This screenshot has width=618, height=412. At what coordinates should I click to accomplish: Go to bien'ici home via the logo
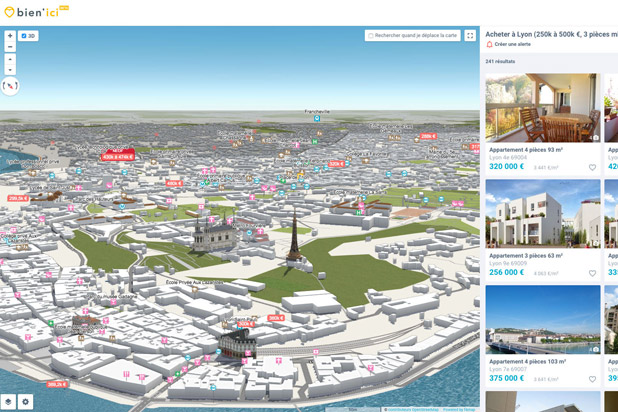pyautogui.click(x=36, y=12)
